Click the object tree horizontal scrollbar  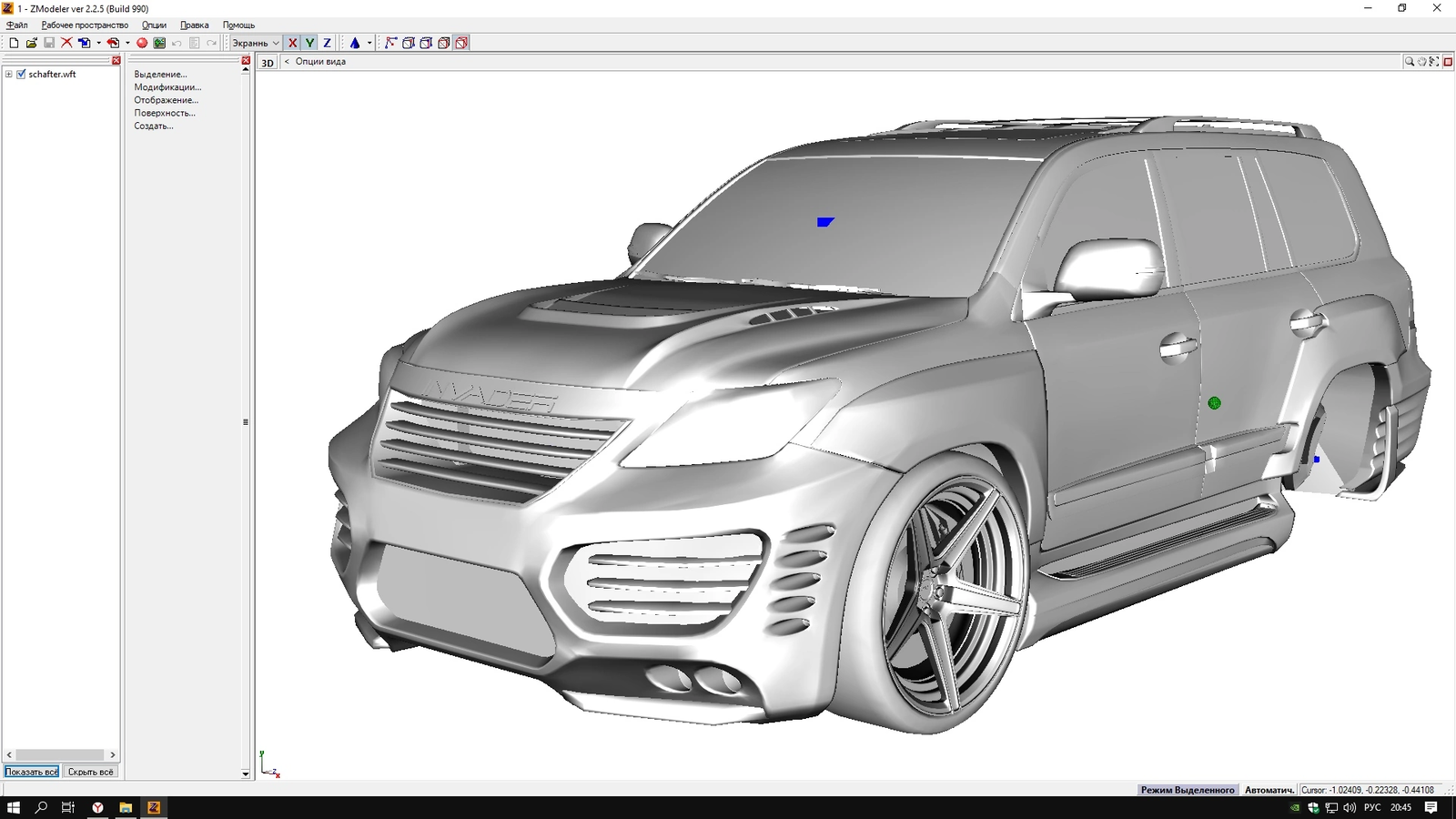60,754
